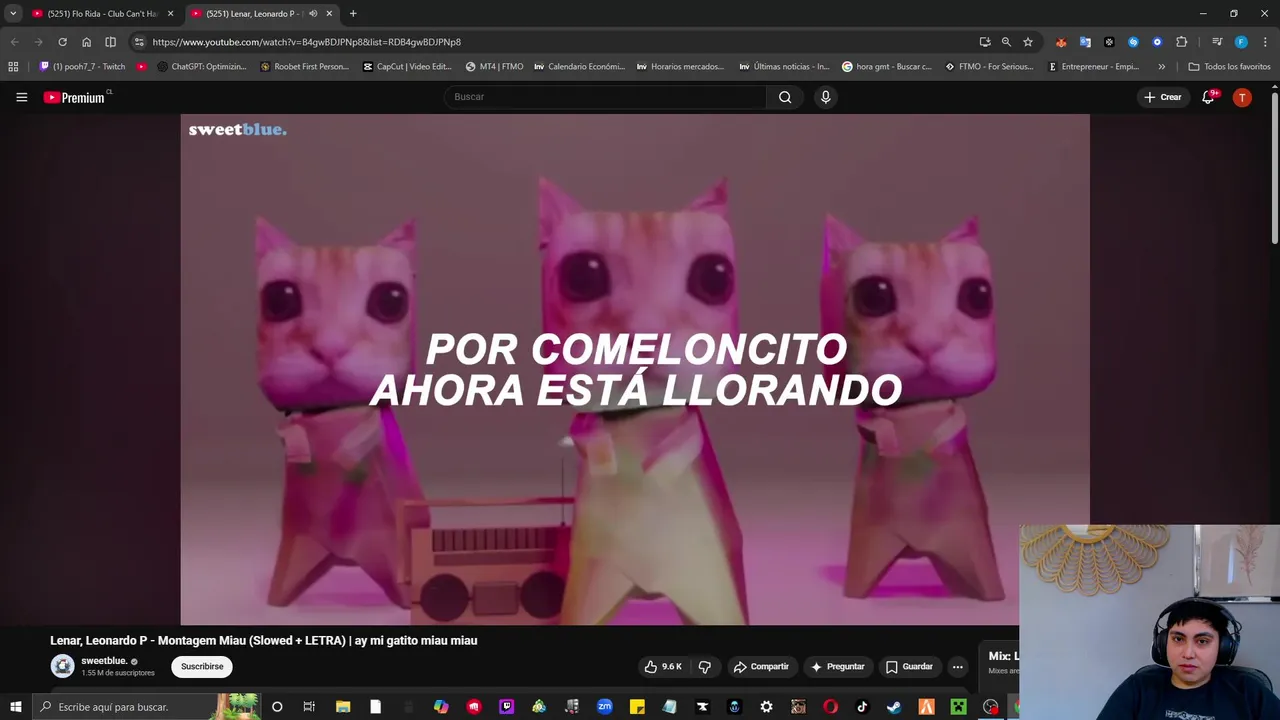
Task: Close the Flo Rida tab
Action: pos(170,14)
